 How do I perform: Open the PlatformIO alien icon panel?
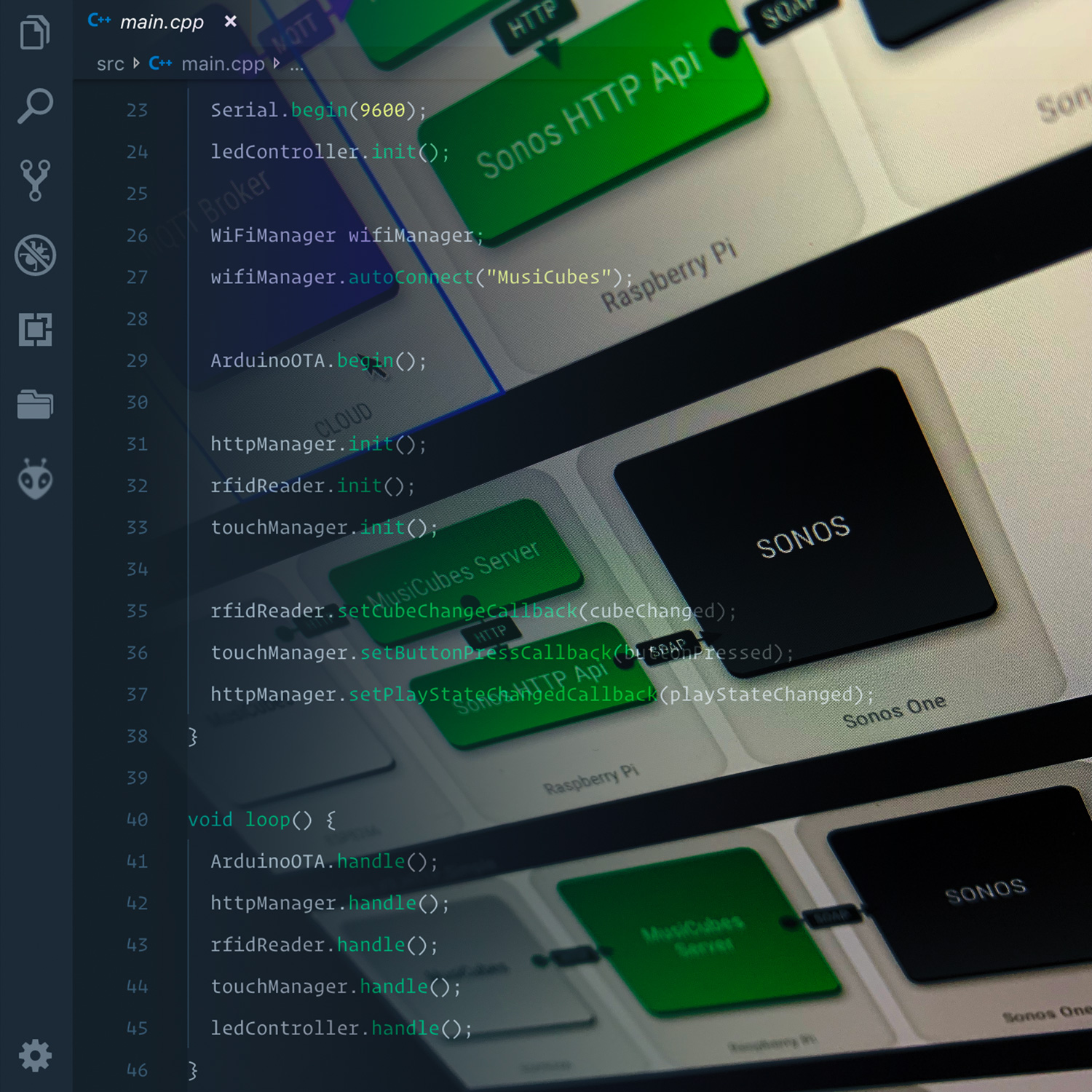pos(35,479)
